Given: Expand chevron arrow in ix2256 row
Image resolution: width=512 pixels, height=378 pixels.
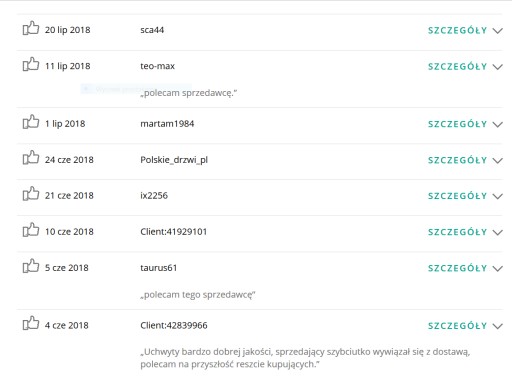Looking at the screenshot, I should [498, 196].
